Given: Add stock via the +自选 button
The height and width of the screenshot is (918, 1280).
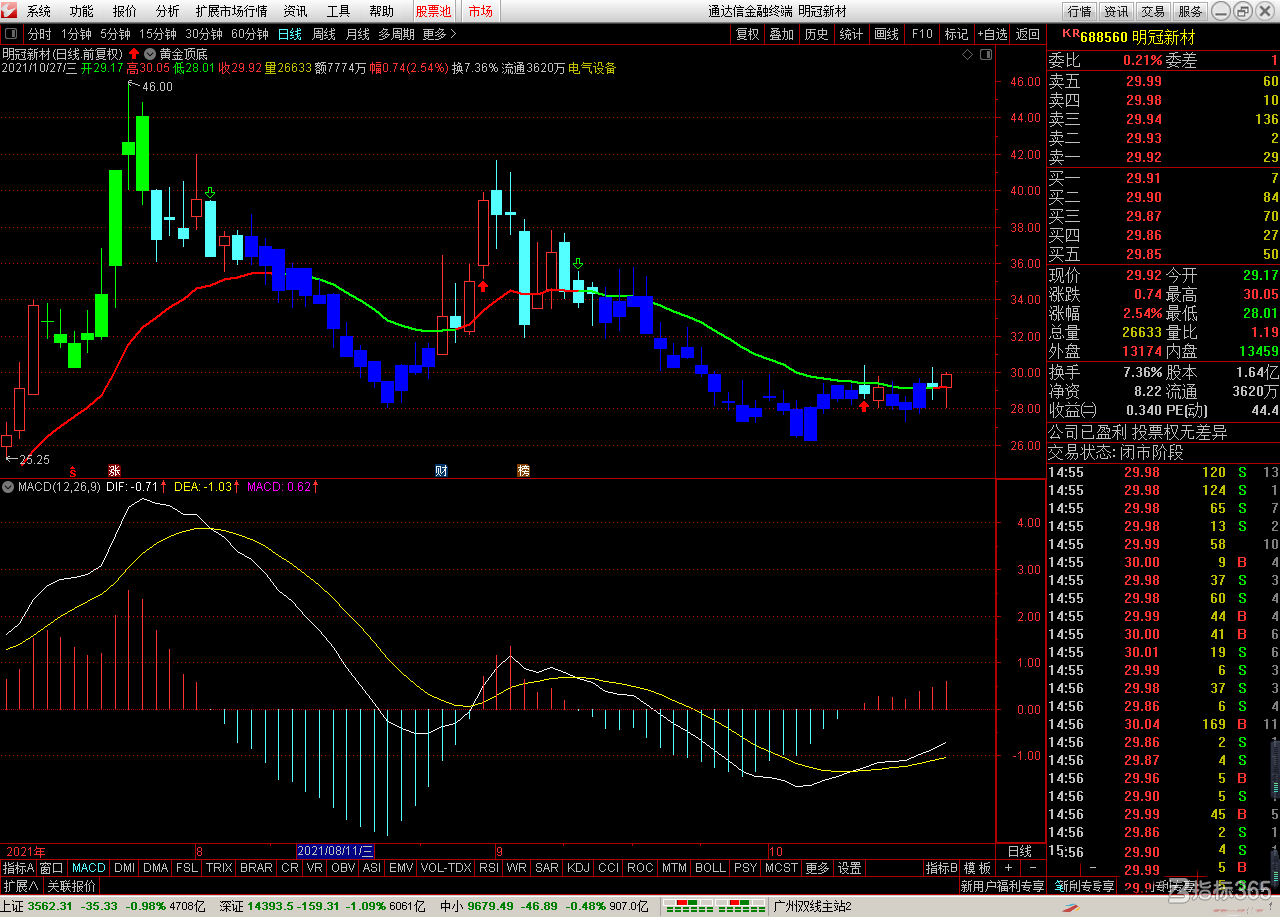Looking at the screenshot, I should 993,33.
